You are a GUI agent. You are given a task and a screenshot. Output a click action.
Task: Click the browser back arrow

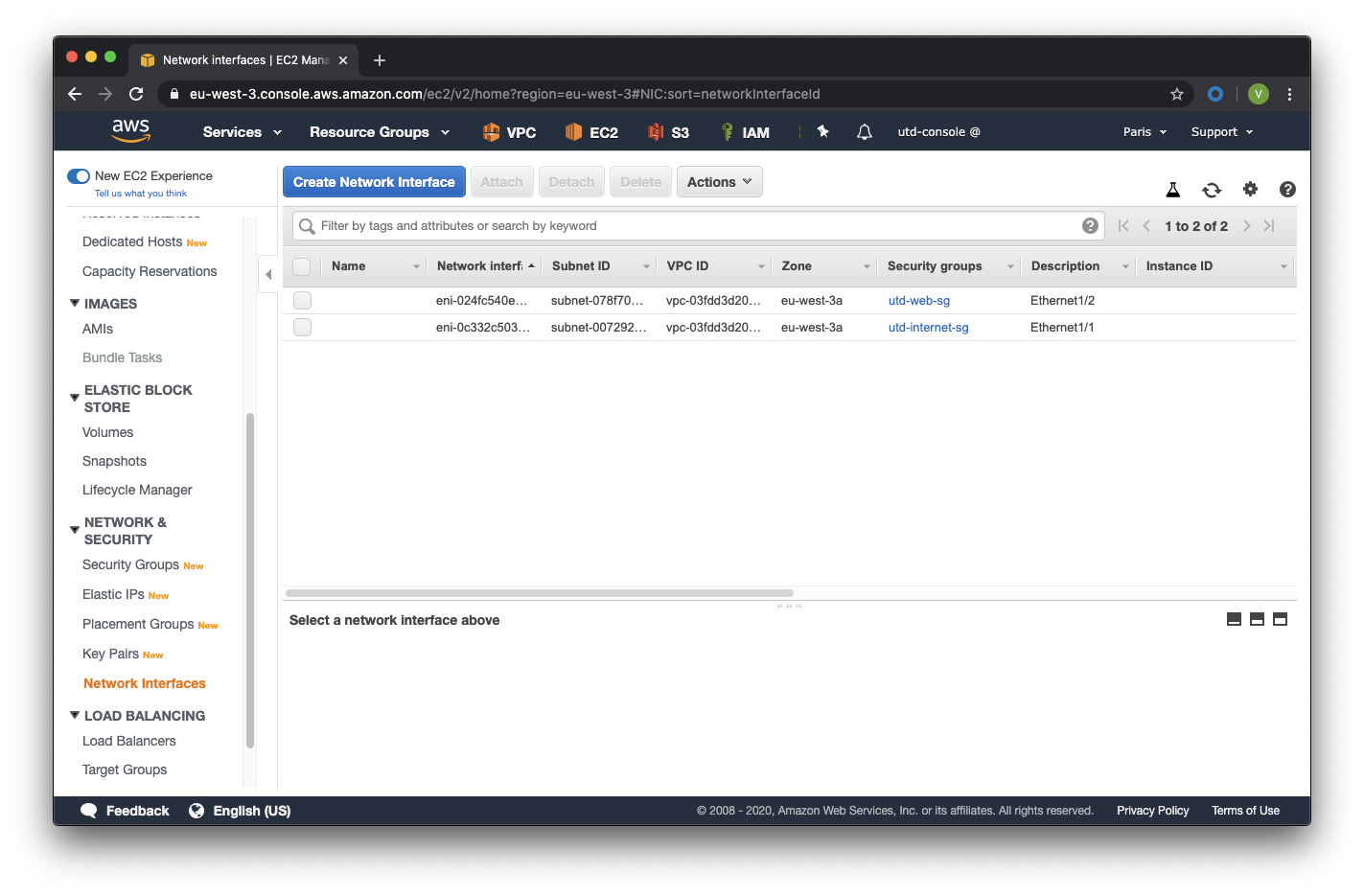coord(75,94)
